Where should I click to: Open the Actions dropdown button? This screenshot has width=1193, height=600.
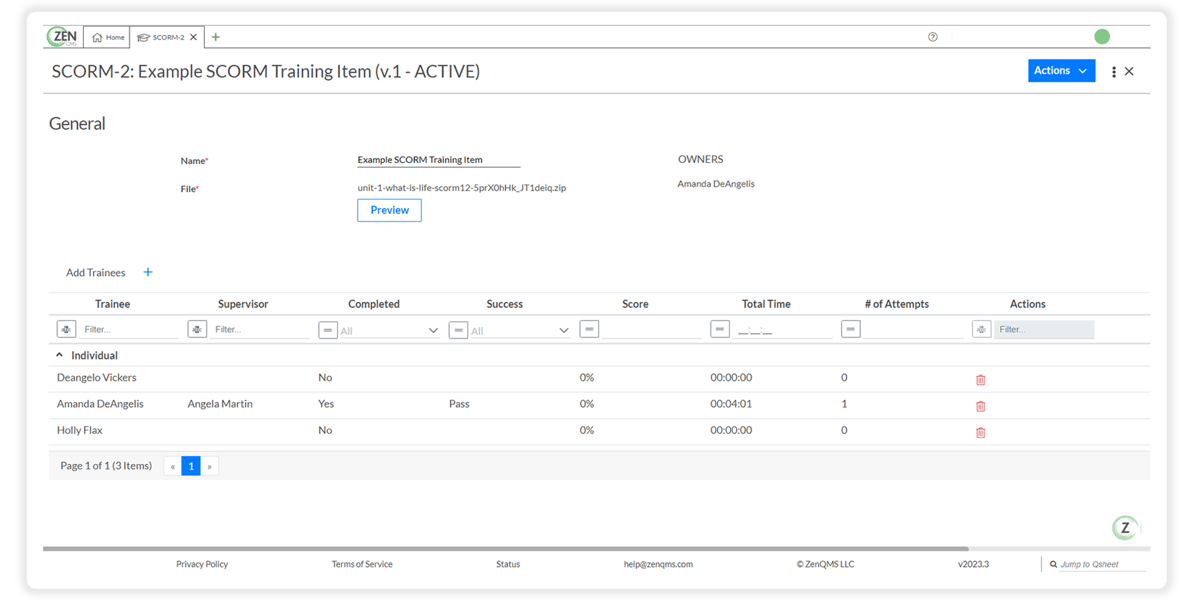pyautogui.click(x=1061, y=70)
